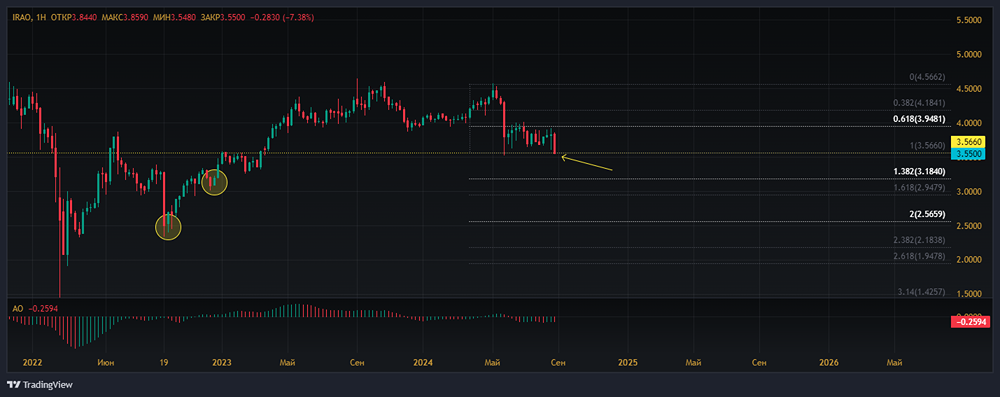Screen dimensions: 1000x397
Task: Click the 2024 label on time axis
Action: [423, 363]
